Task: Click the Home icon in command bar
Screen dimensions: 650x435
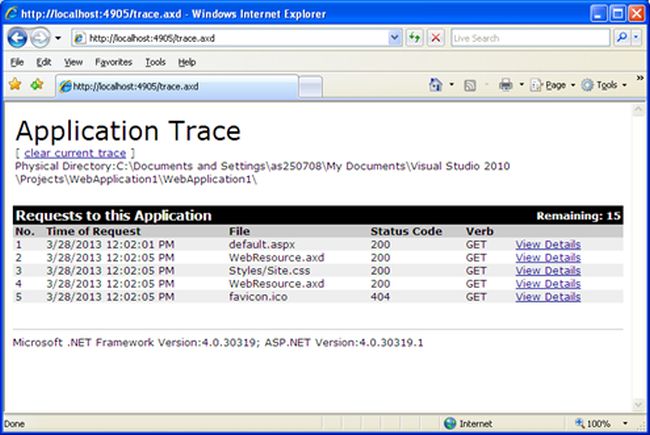Action: tap(436, 85)
